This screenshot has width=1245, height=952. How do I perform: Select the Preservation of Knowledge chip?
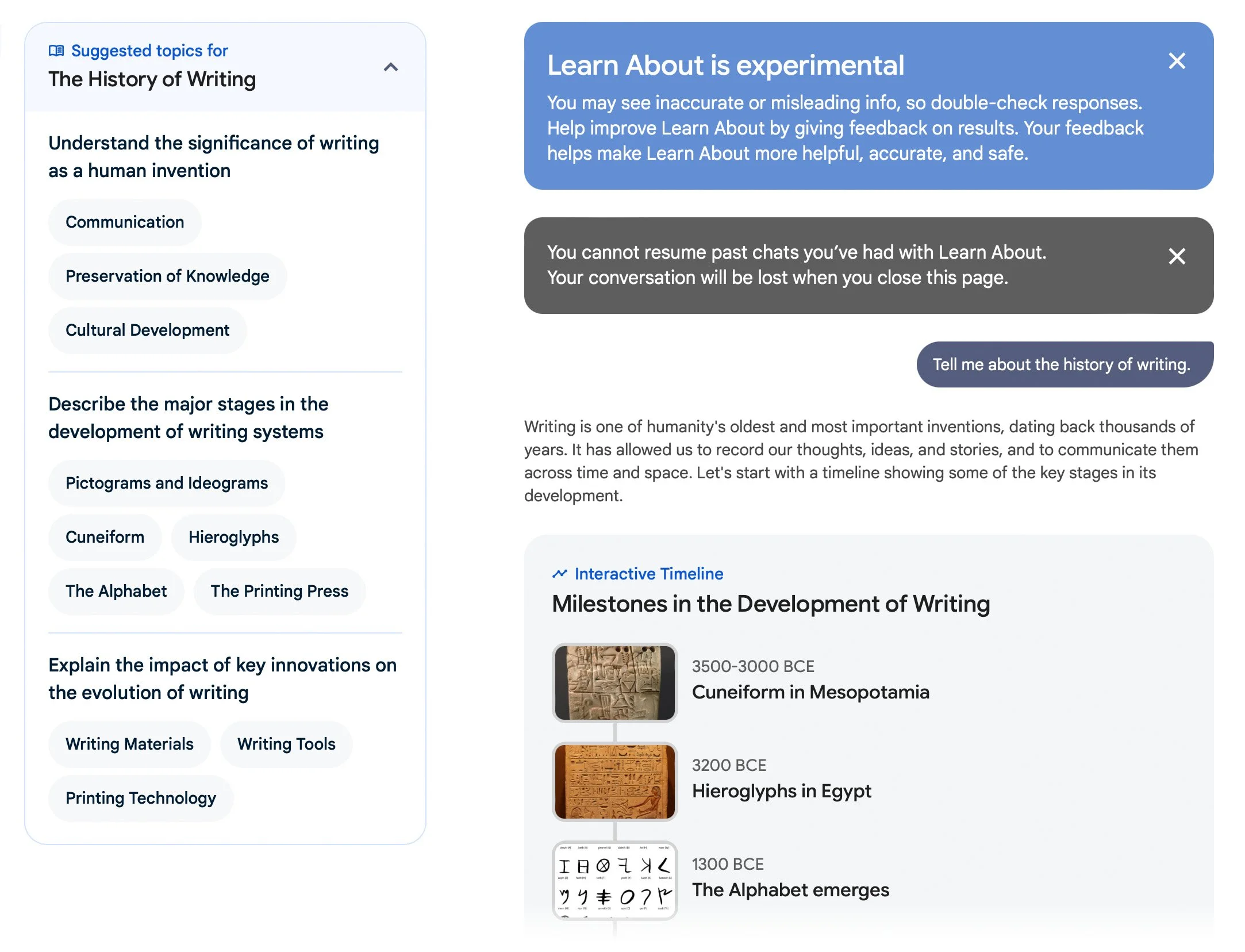point(167,277)
